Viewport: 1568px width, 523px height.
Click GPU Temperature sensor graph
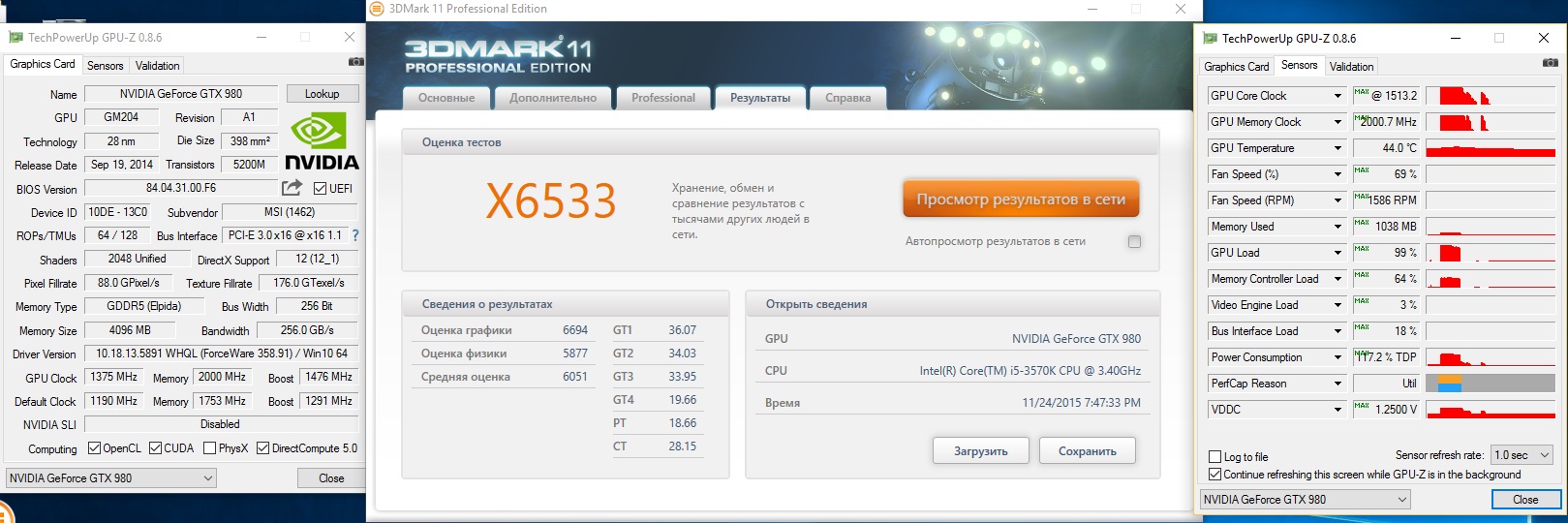pos(1491,148)
